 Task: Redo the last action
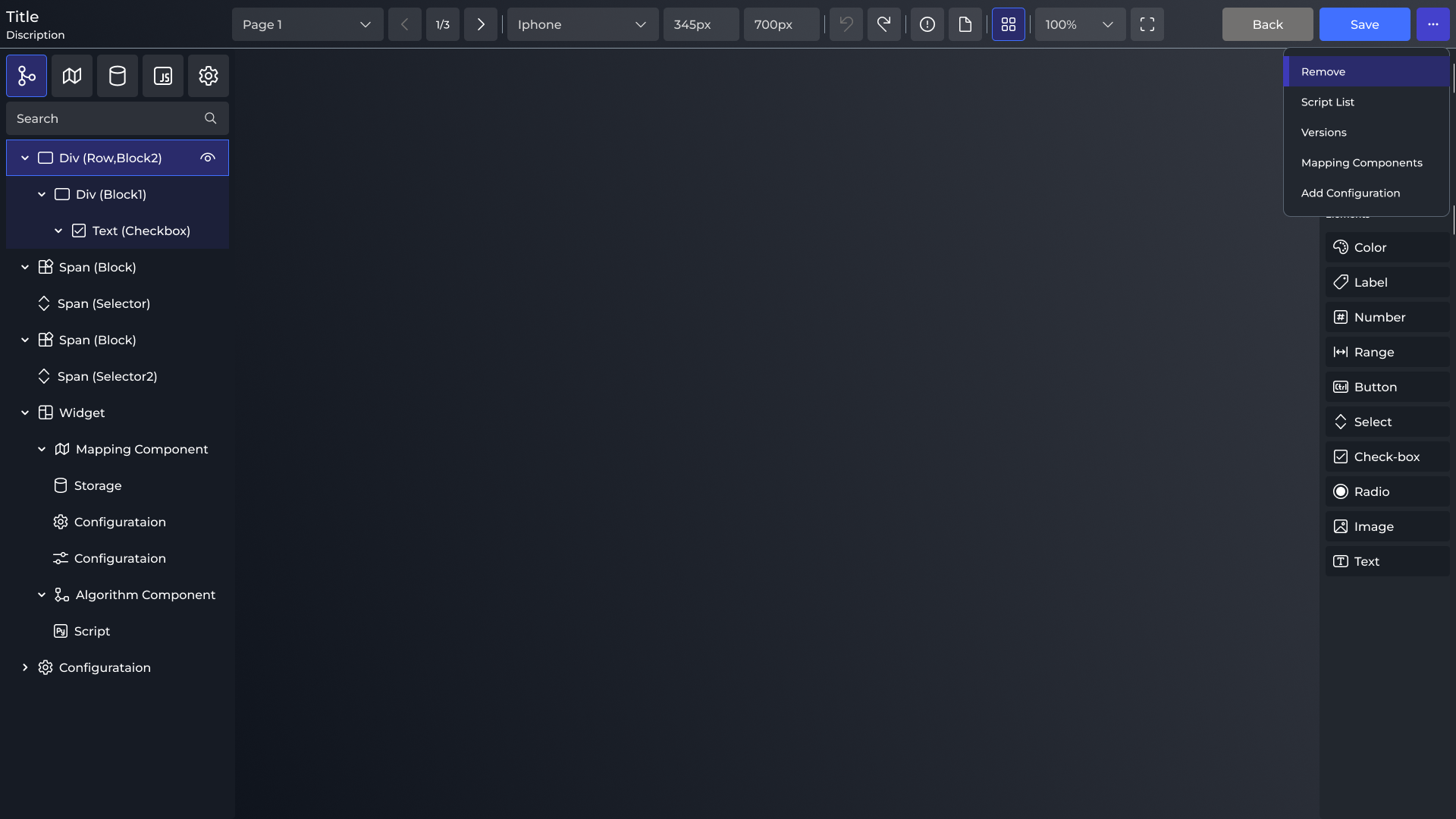click(x=884, y=24)
